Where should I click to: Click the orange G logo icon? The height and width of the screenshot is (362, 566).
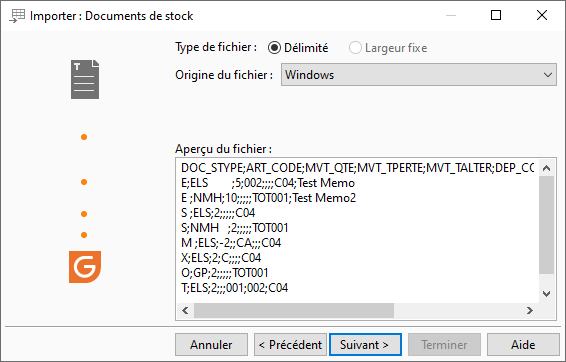point(85,267)
